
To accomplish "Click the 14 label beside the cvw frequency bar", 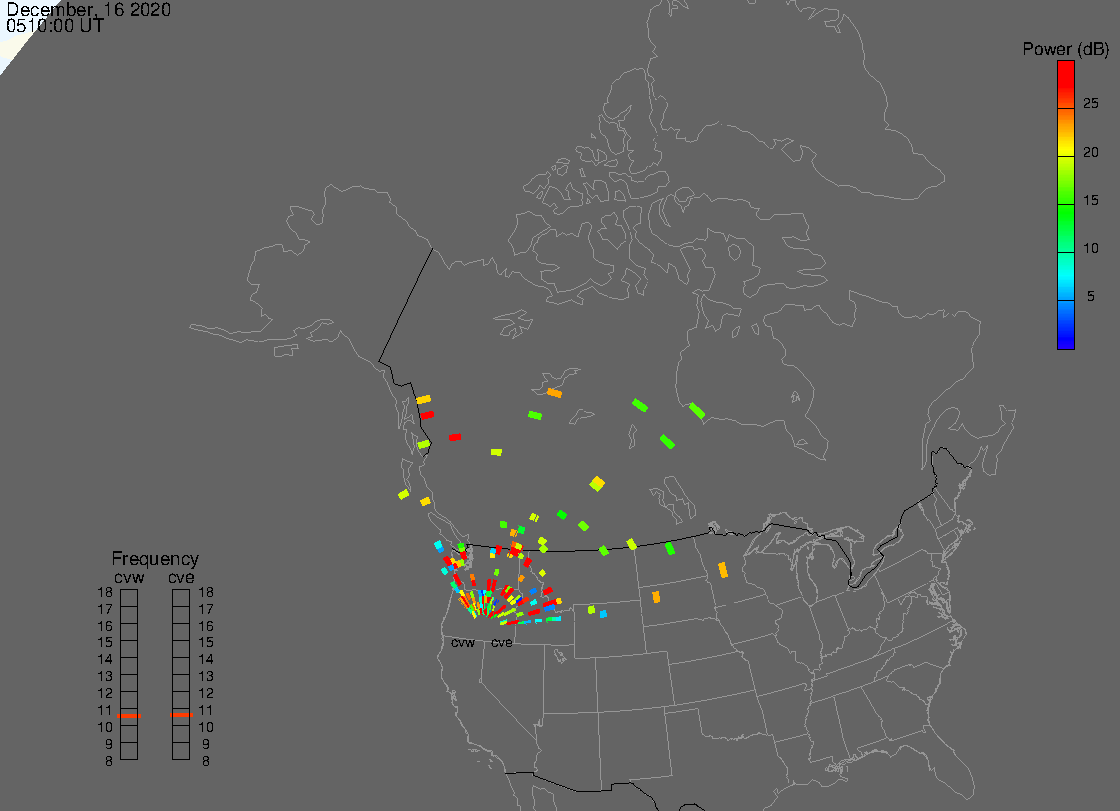I will pos(105,660).
